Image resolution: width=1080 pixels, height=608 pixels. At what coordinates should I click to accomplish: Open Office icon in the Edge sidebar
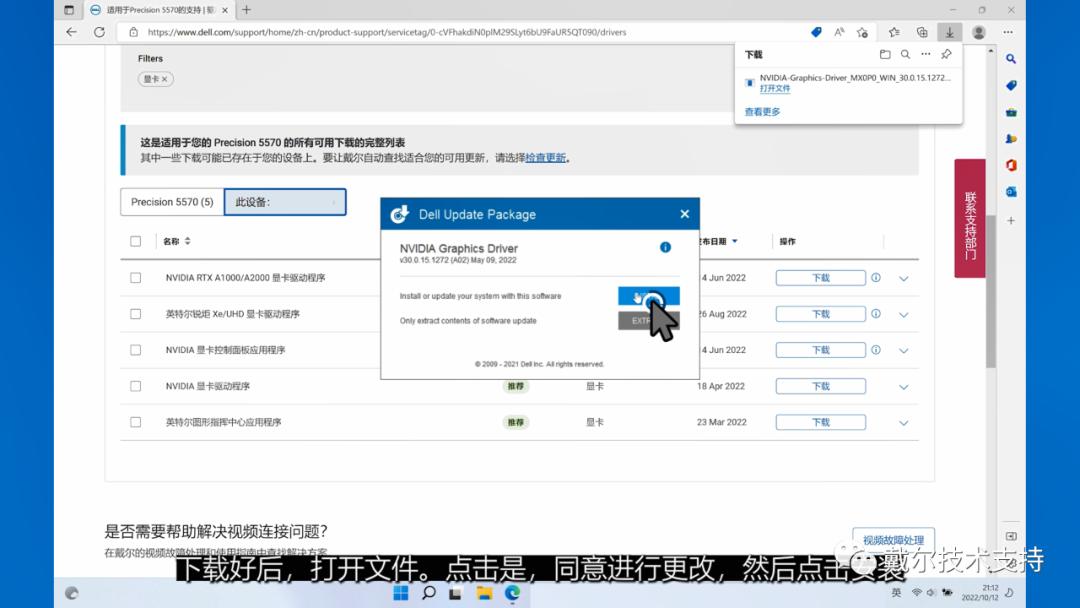(1011, 163)
